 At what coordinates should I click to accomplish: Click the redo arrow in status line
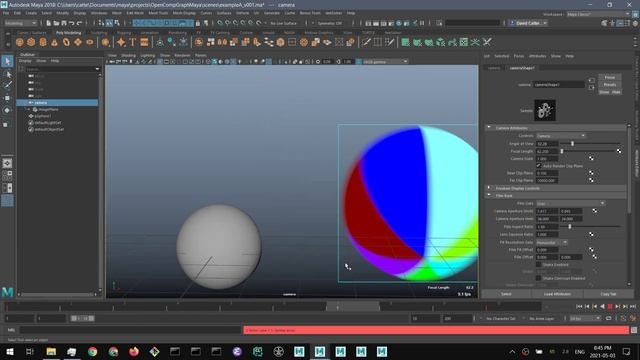coord(80,23)
